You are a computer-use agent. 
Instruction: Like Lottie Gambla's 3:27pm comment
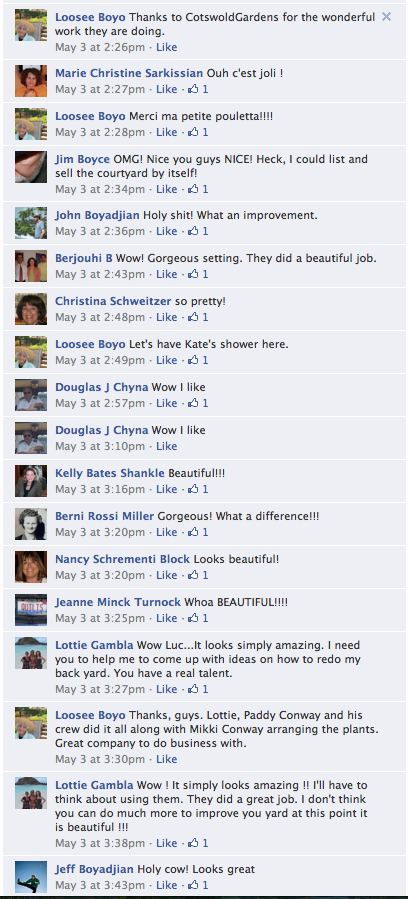click(167, 689)
